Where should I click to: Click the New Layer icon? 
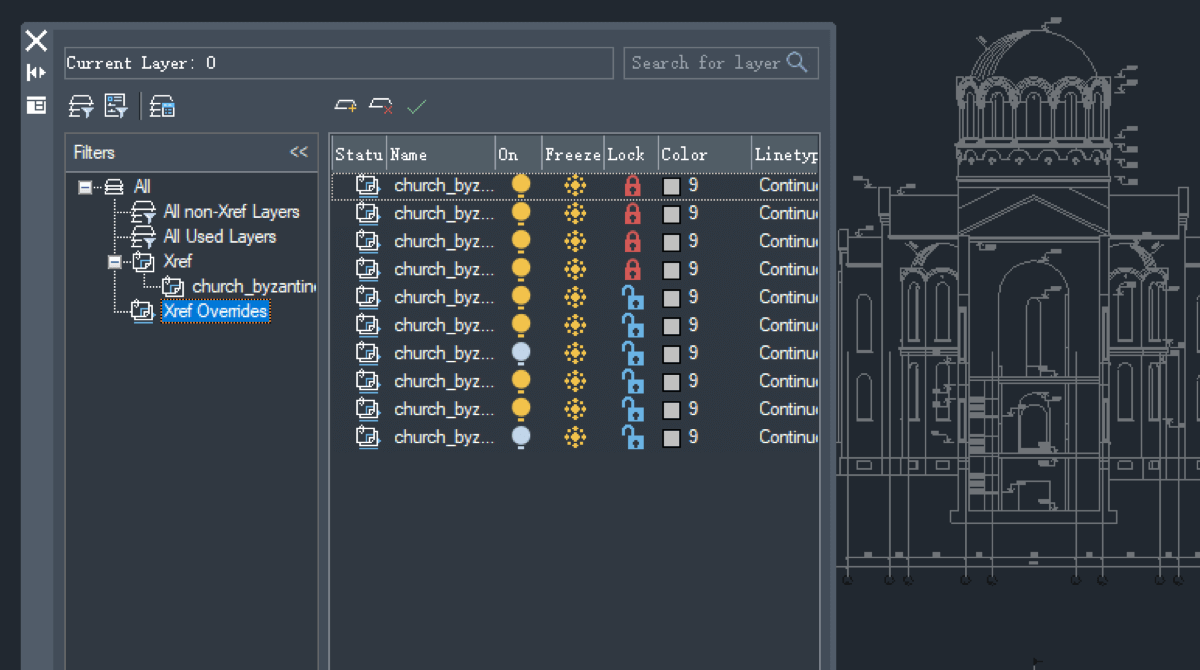click(x=346, y=105)
